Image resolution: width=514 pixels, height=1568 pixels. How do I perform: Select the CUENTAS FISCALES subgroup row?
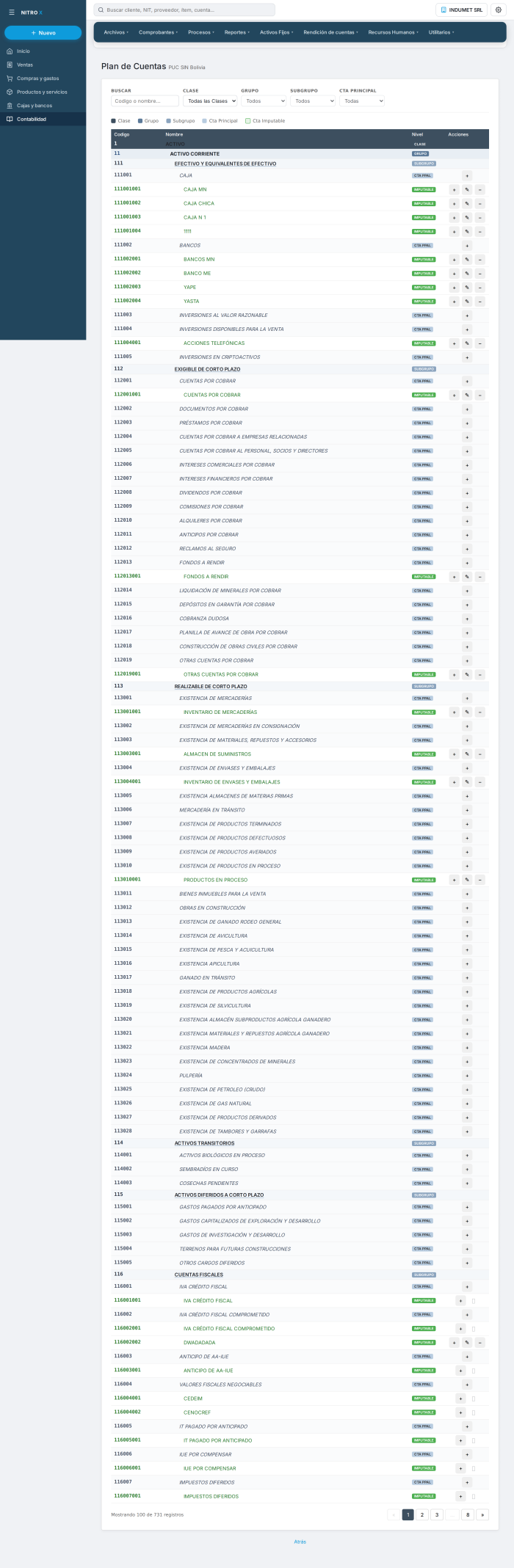(x=300, y=1275)
